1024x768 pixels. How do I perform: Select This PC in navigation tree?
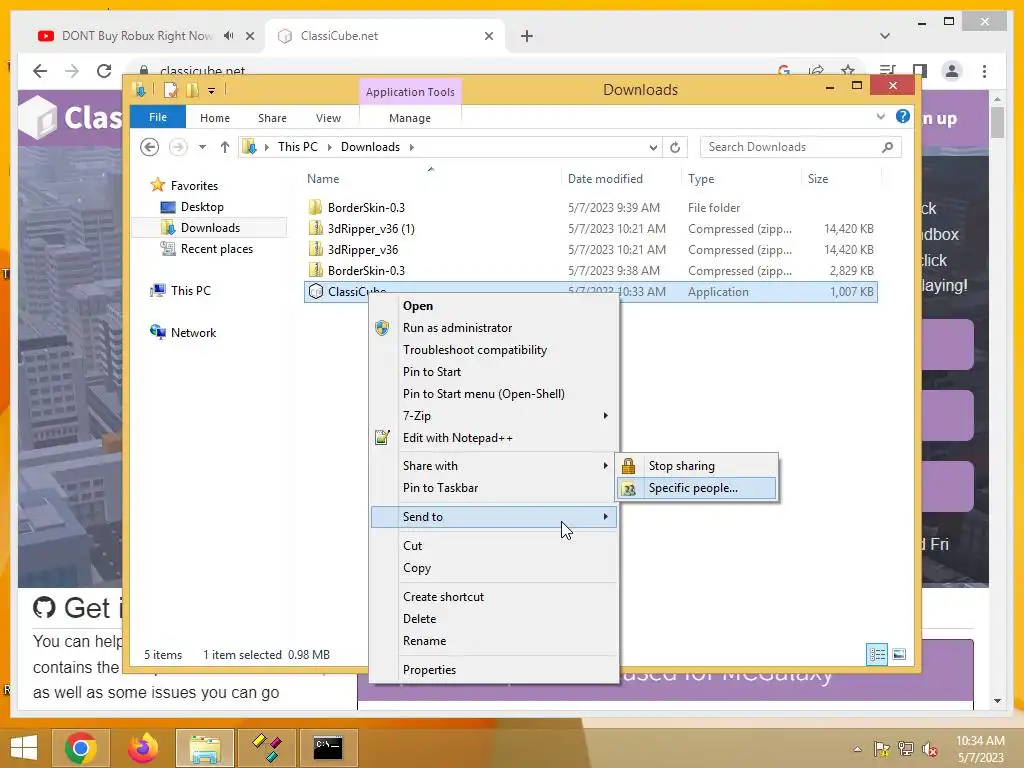point(191,291)
